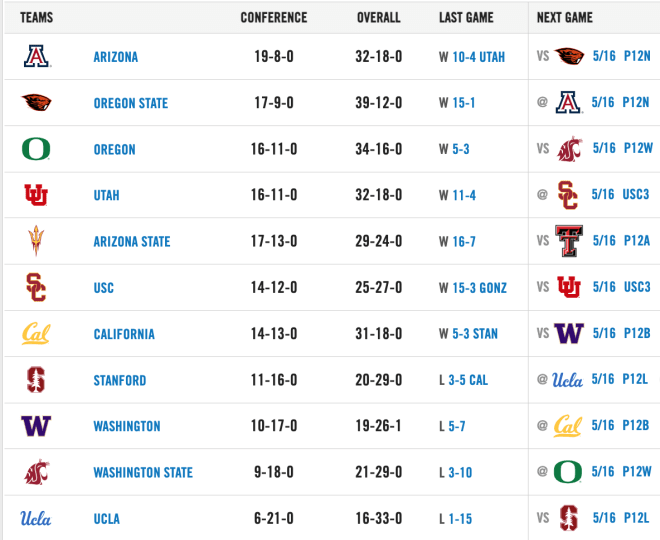Open the OREGON STATE team link
The height and width of the screenshot is (540, 660).
pyautogui.click(x=130, y=103)
